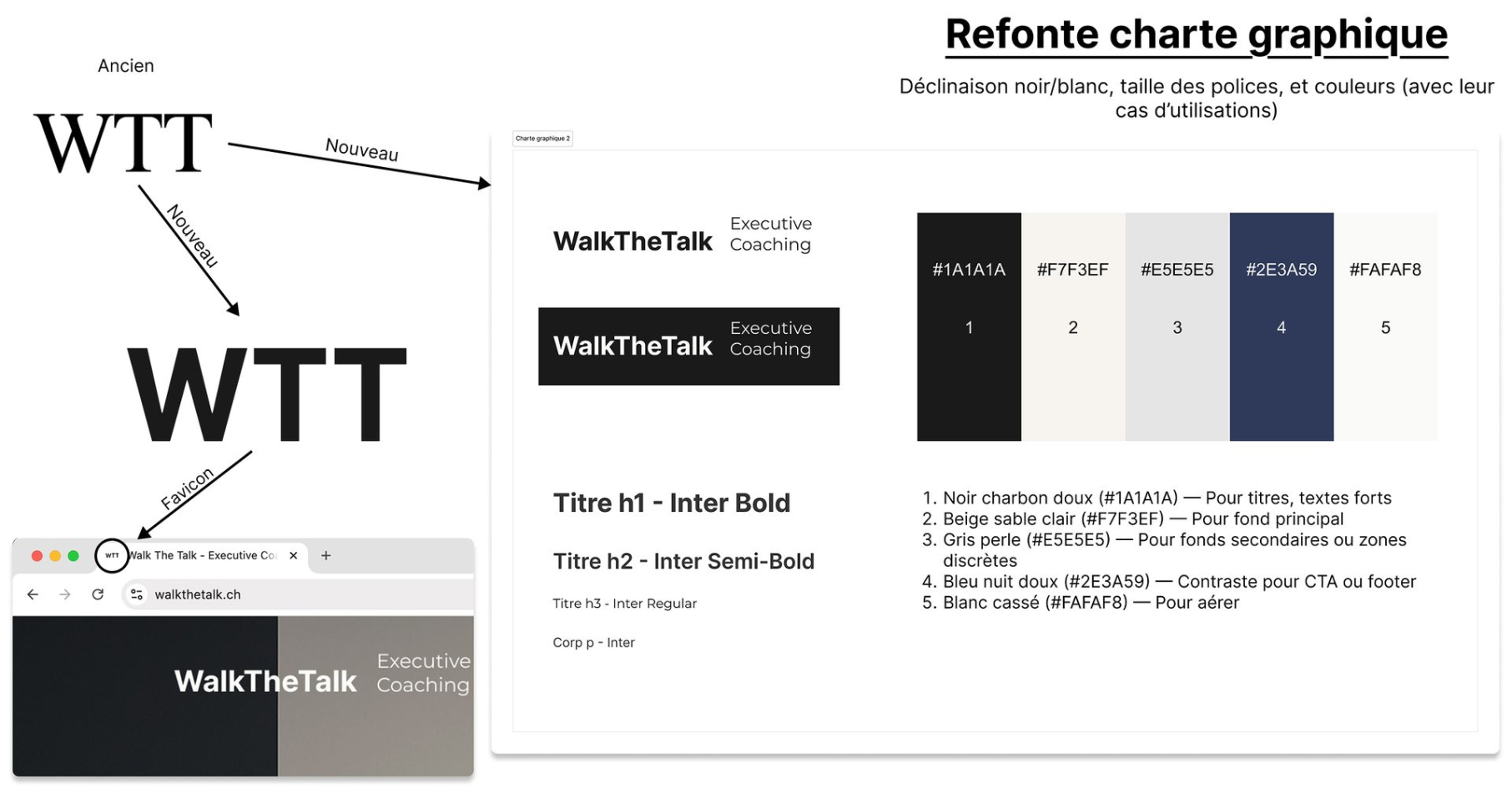Choose the #E5E5E5 pearl grey swatch
The width and height of the screenshot is (1512, 789).
tap(1177, 326)
